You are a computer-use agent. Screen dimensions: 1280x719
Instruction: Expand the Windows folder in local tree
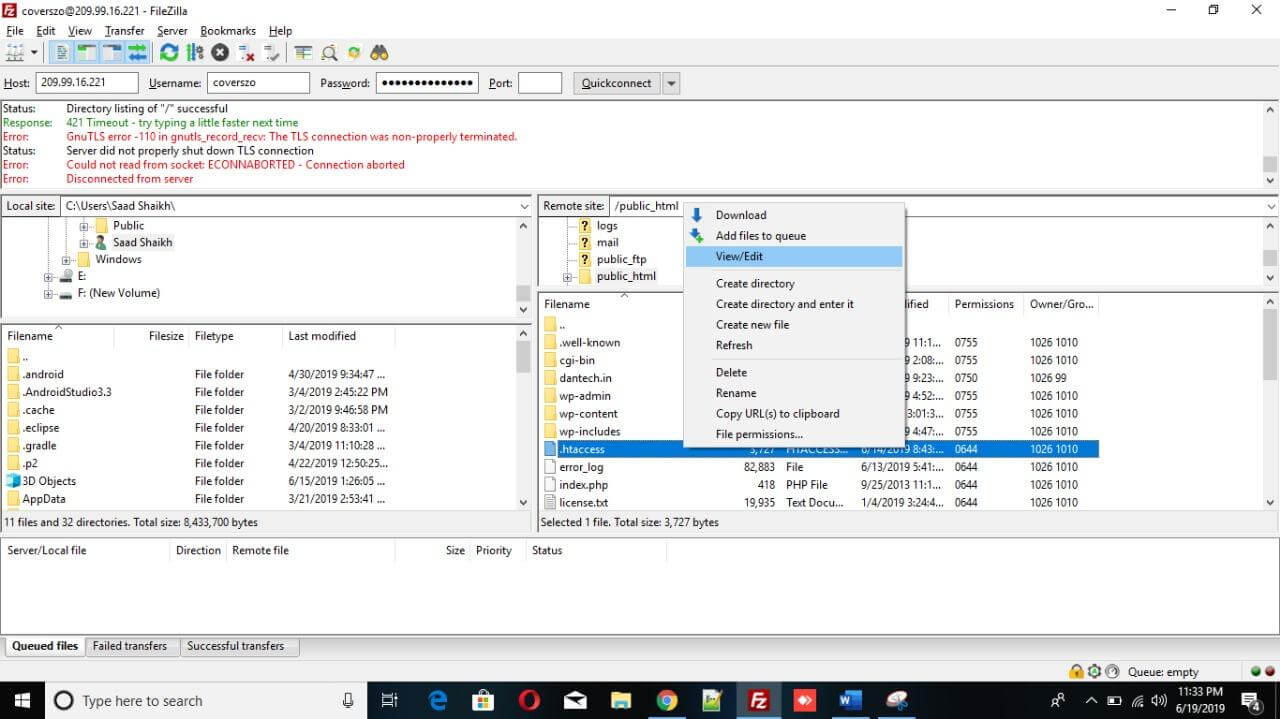pos(67,260)
